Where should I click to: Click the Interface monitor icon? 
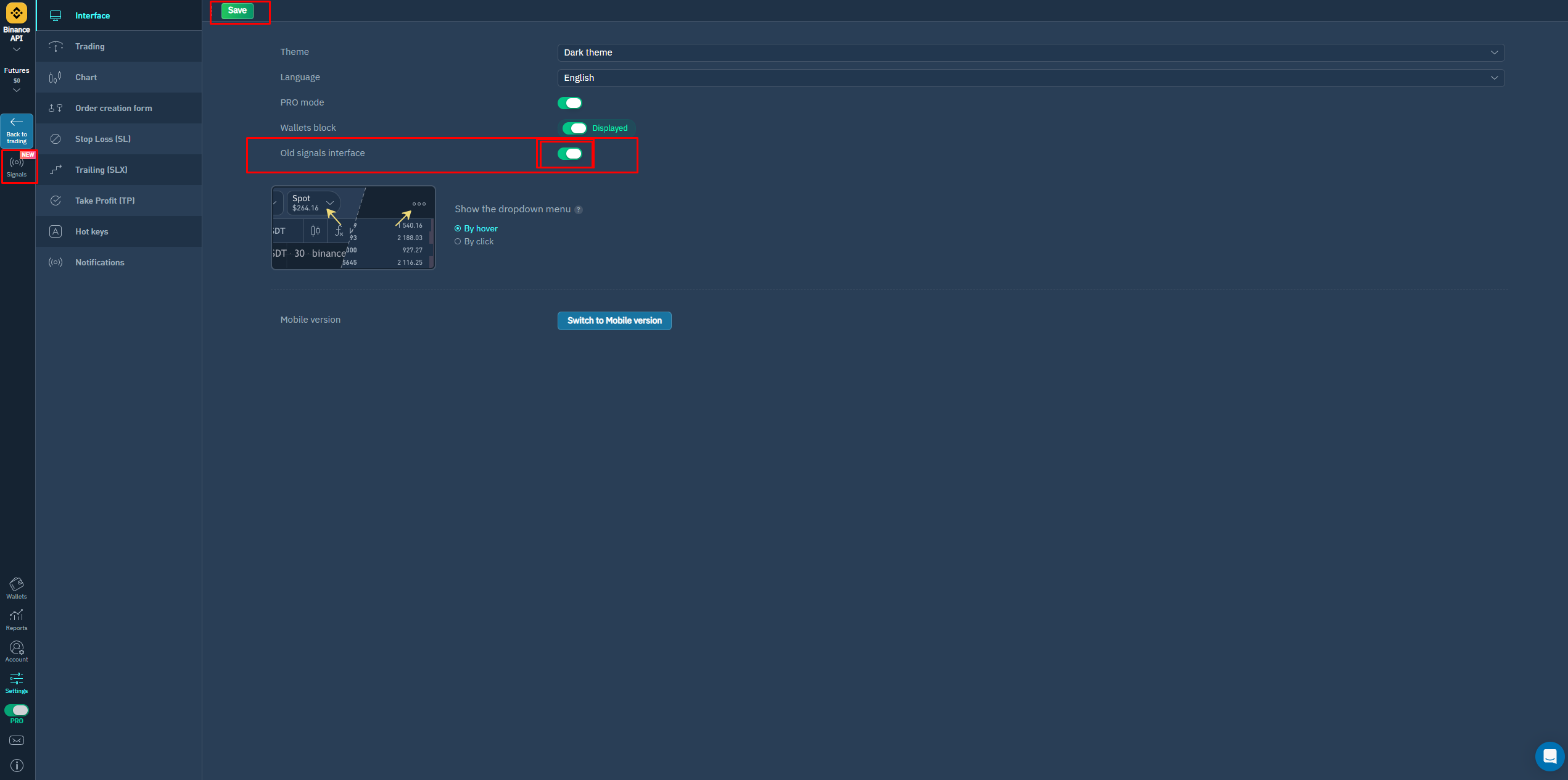(56, 15)
